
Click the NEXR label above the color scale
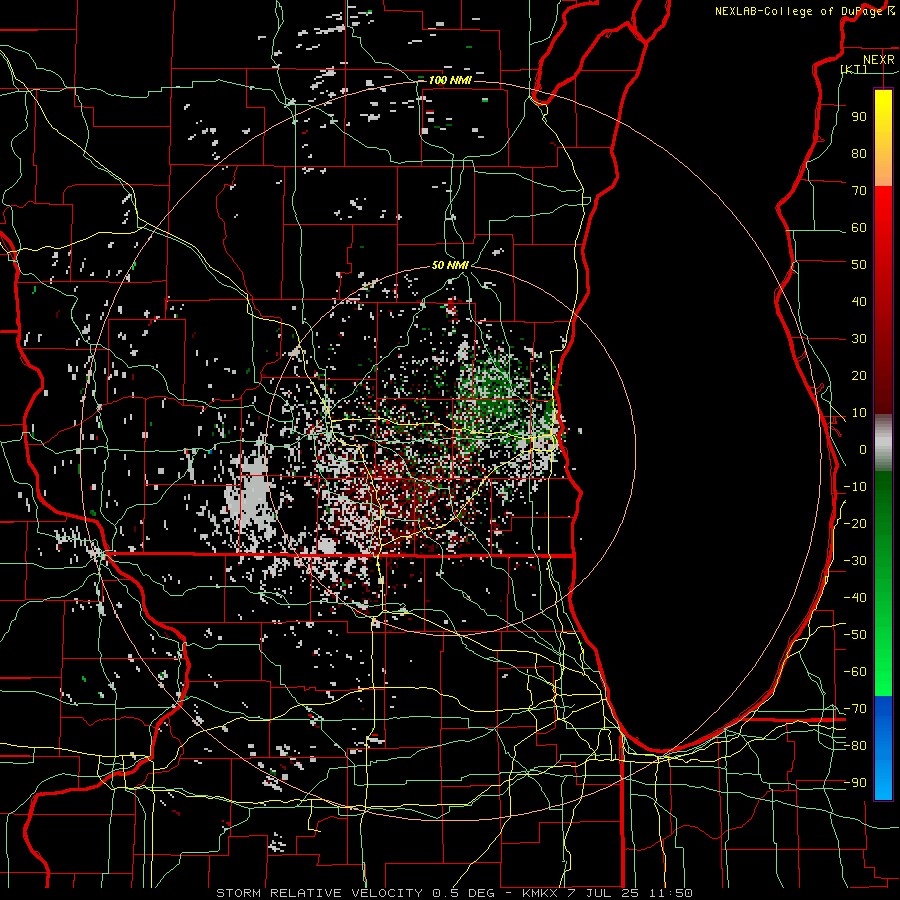tap(878, 60)
